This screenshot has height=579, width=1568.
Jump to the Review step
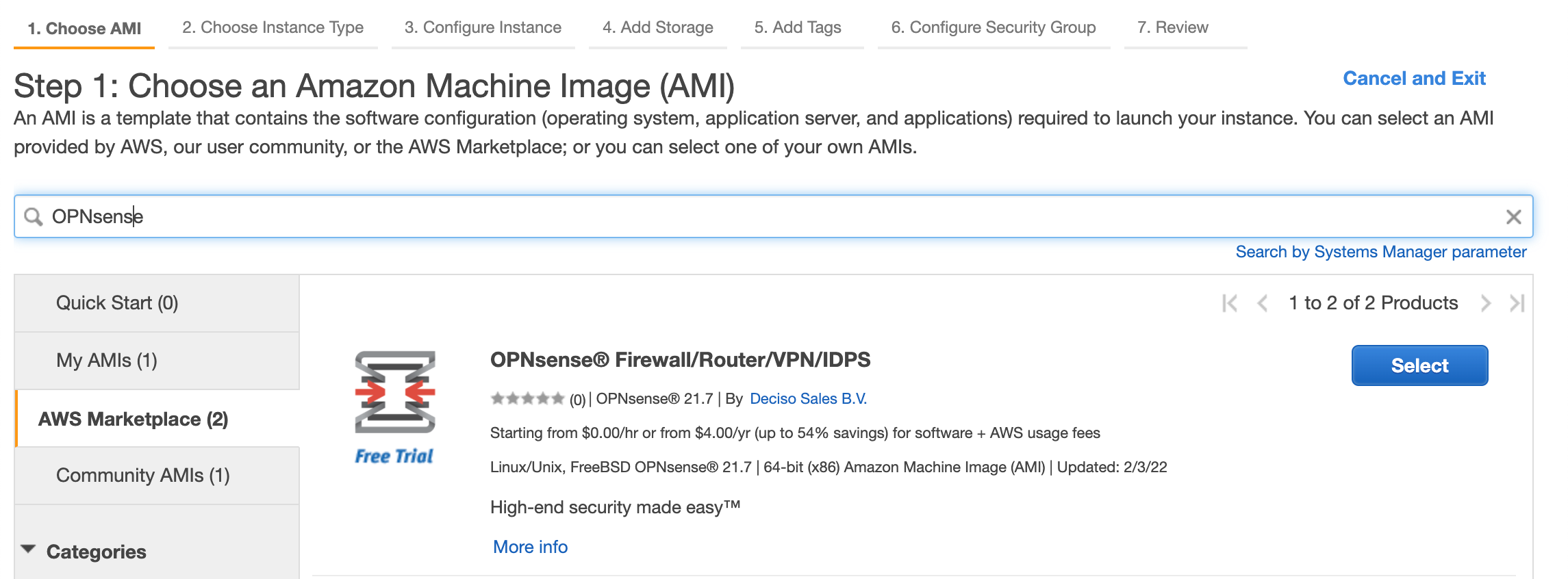[x=1172, y=27]
